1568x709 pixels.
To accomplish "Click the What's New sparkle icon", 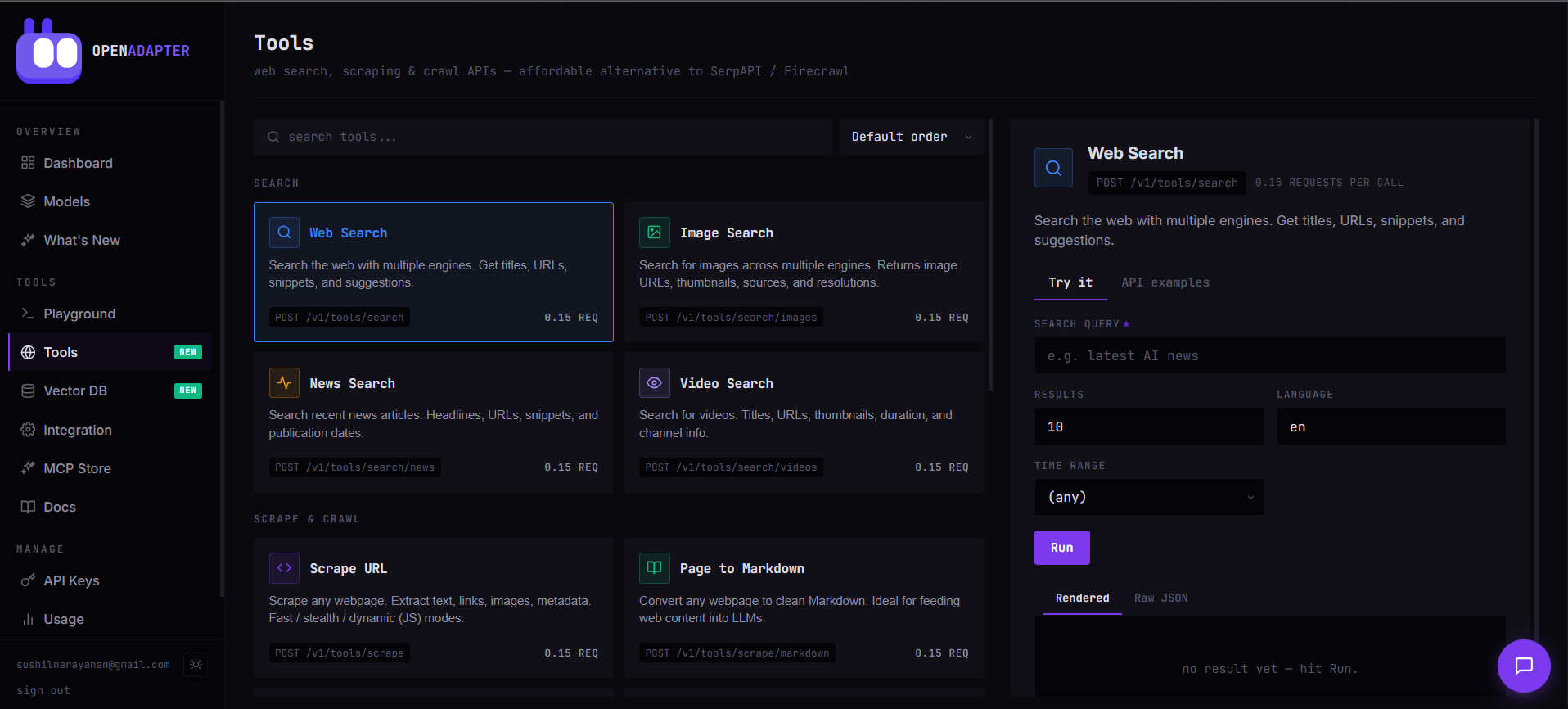I will tap(28, 240).
